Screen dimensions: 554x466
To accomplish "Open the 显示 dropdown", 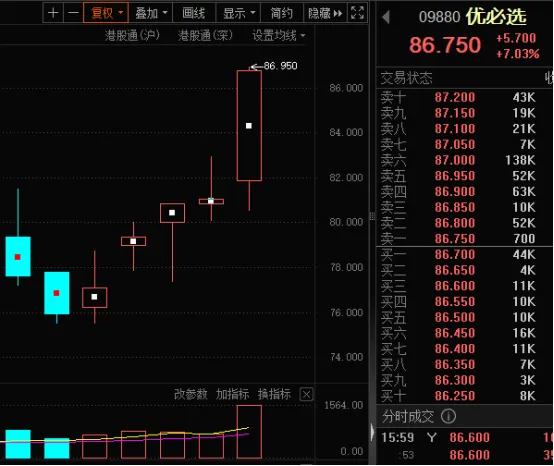I will [x=238, y=13].
